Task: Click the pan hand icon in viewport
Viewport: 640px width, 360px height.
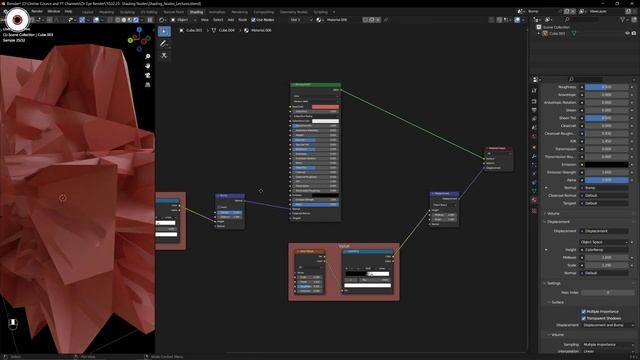Action: [x=148, y=66]
